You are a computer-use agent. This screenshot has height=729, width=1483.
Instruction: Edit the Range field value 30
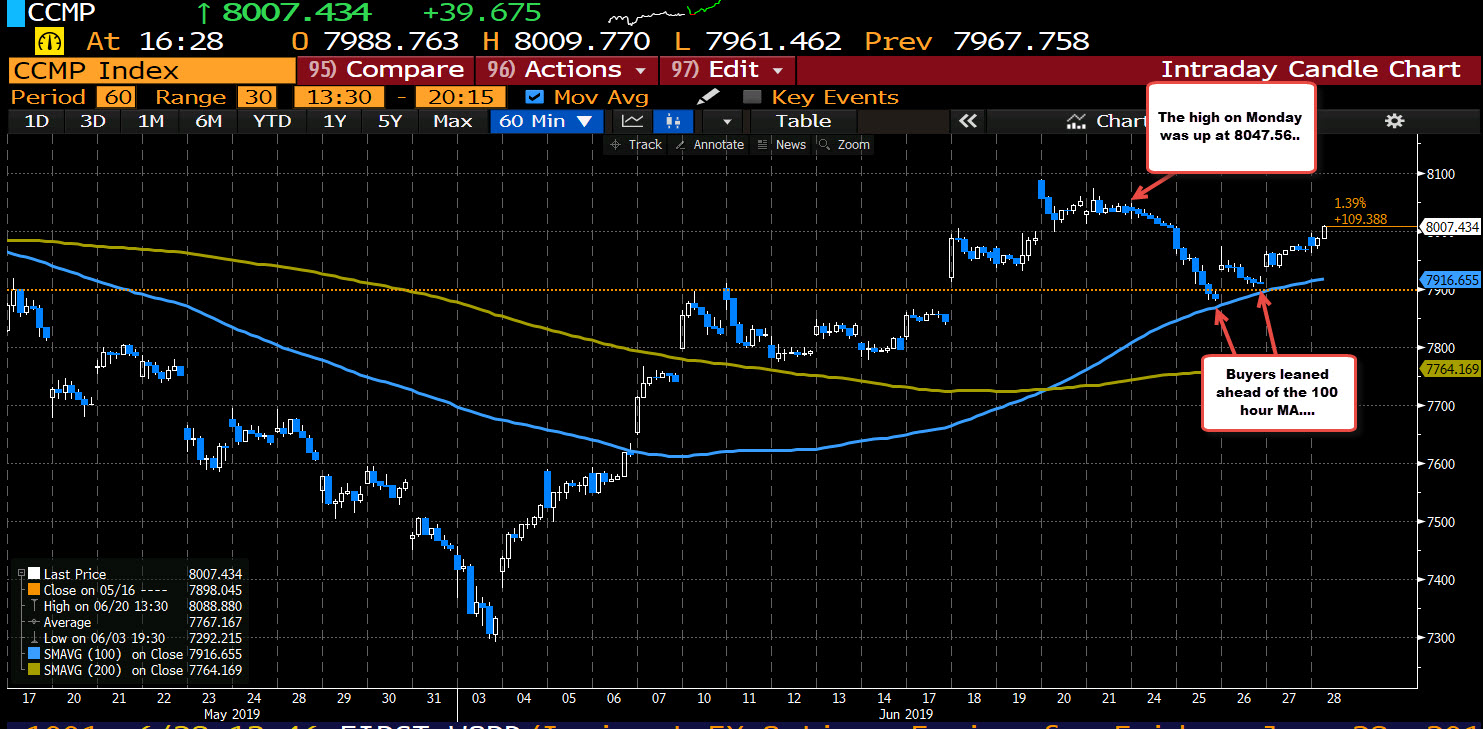256,97
